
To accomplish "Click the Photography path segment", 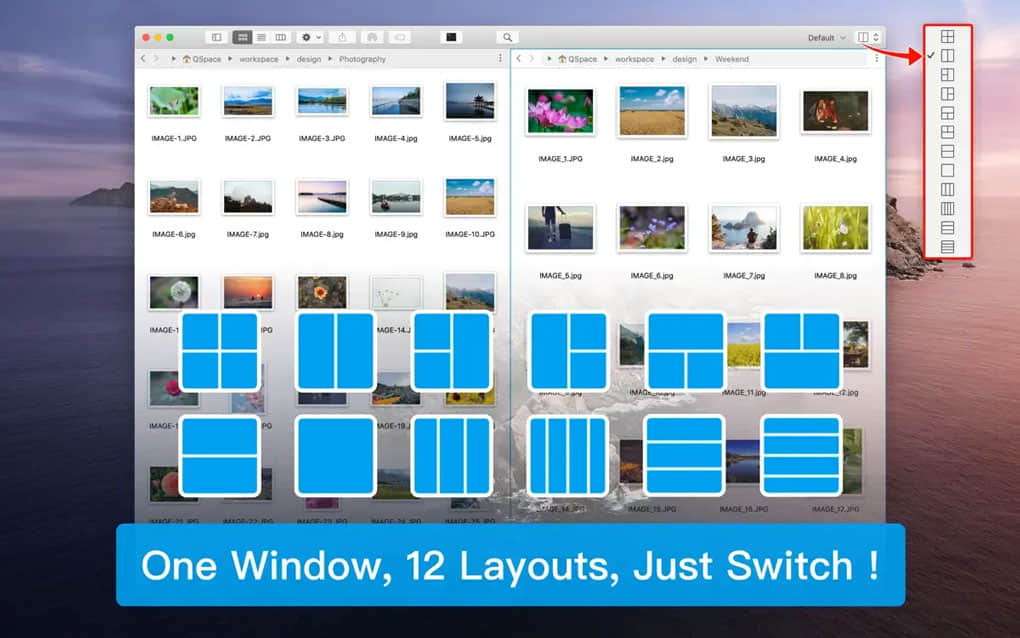I will pyautogui.click(x=362, y=59).
